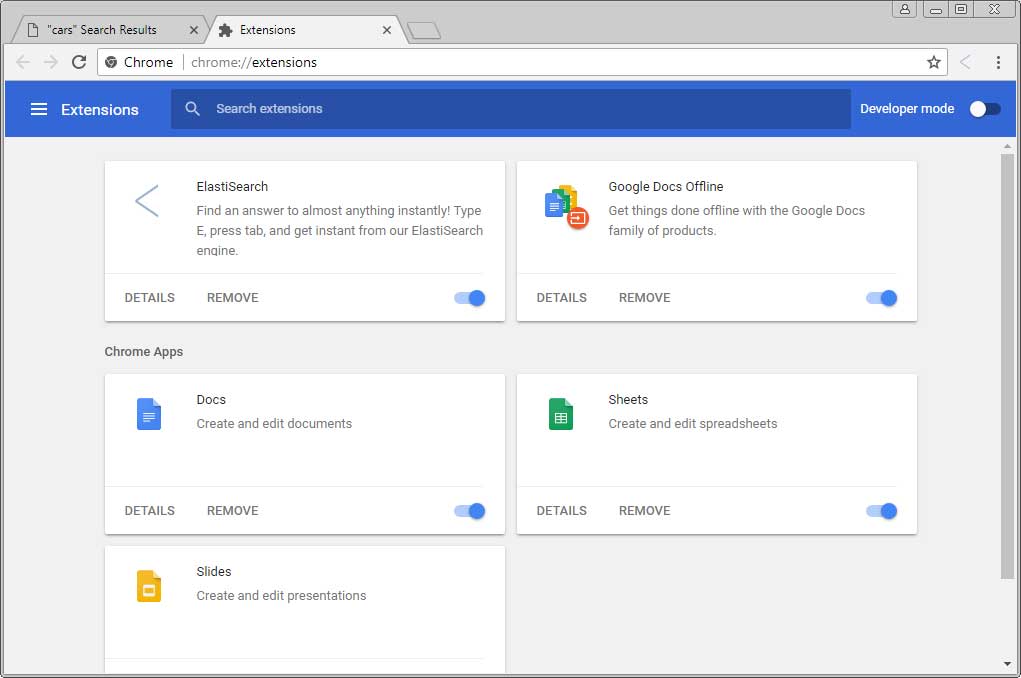
Task: Switch to "cars" Search Results tab
Action: pos(111,30)
